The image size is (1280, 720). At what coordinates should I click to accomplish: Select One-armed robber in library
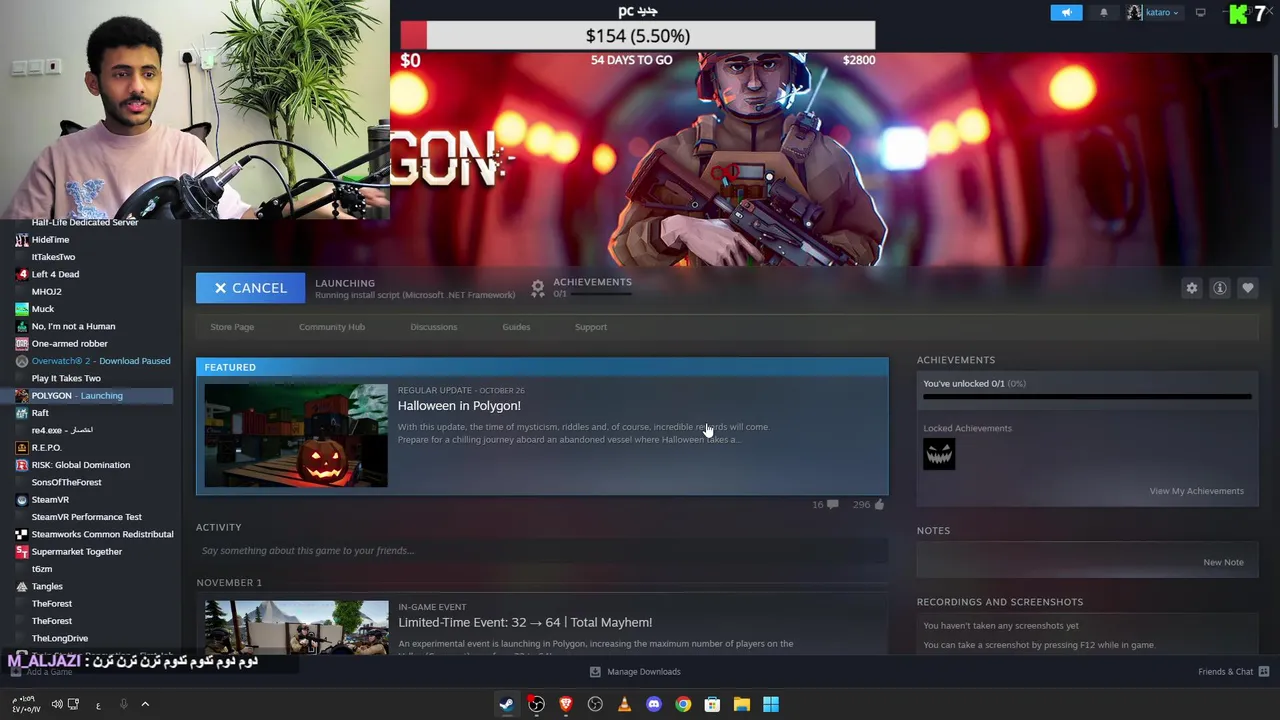click(x=69, y=344)
